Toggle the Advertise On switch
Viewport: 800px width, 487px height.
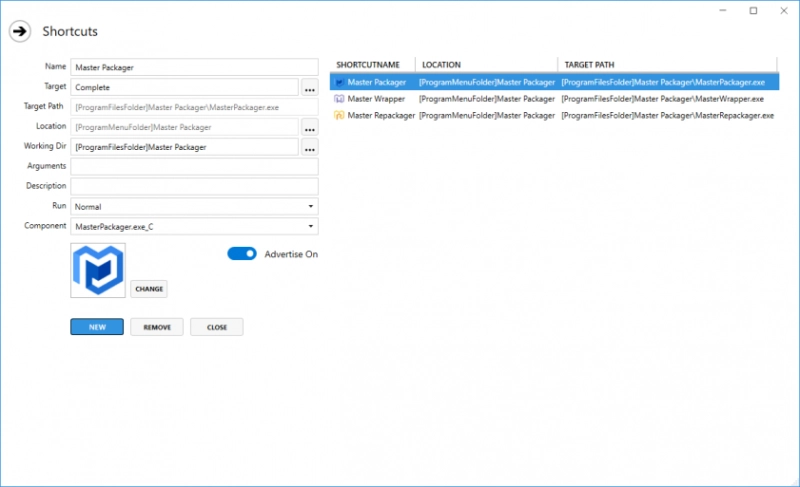[242, 254]
